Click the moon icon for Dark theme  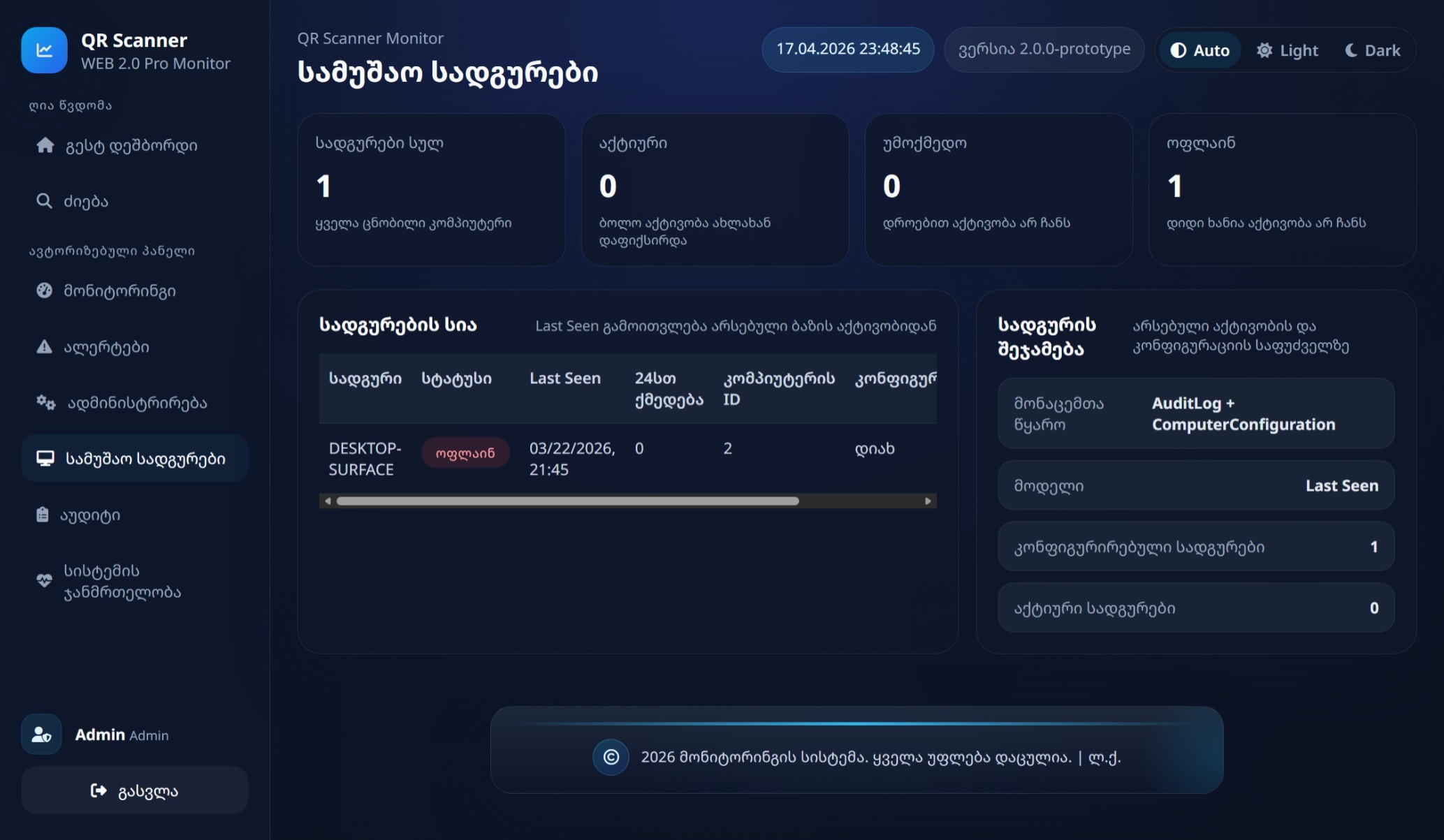click(x=1351, y=50)
